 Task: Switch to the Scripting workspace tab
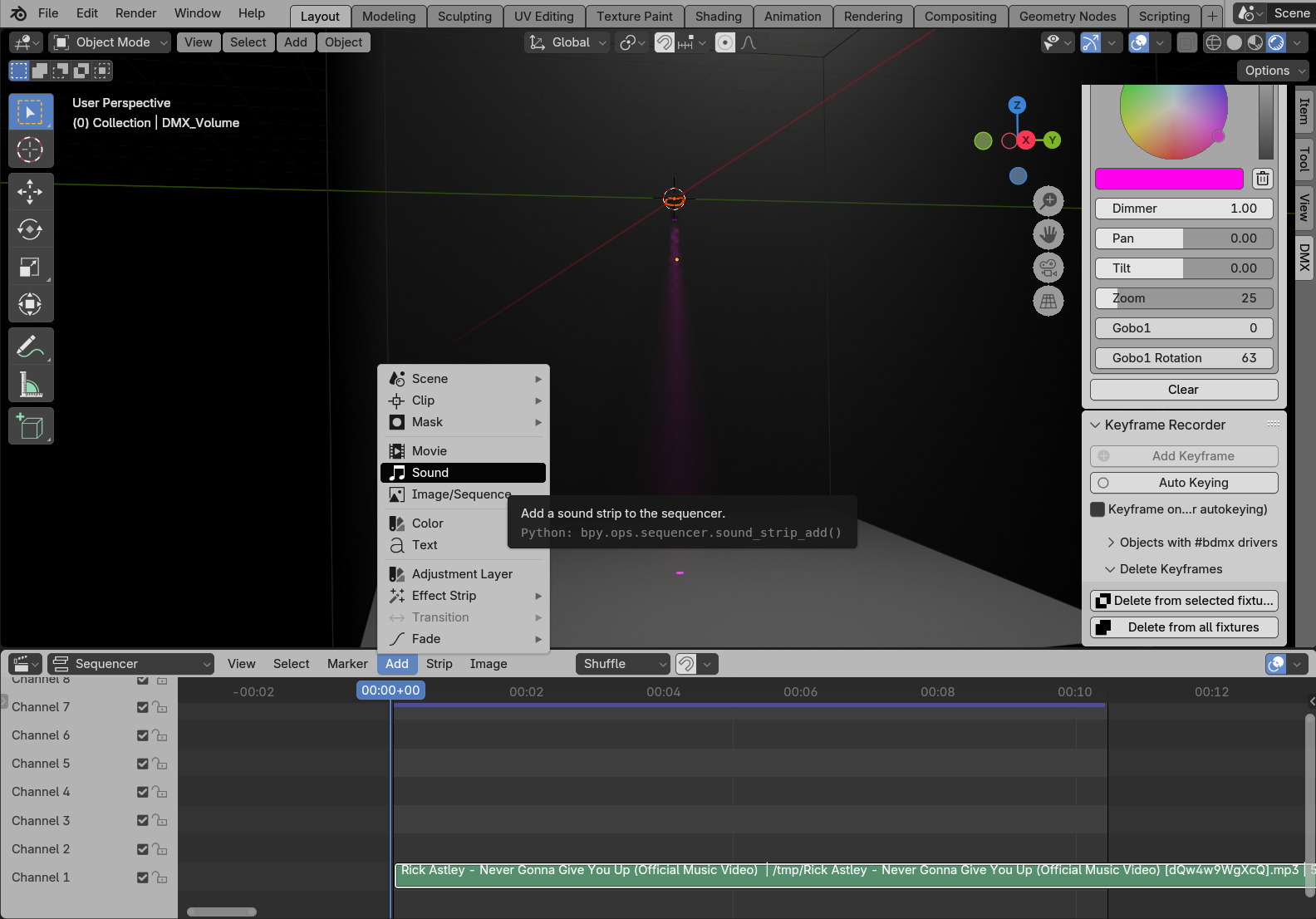(x=1164, y=16)
